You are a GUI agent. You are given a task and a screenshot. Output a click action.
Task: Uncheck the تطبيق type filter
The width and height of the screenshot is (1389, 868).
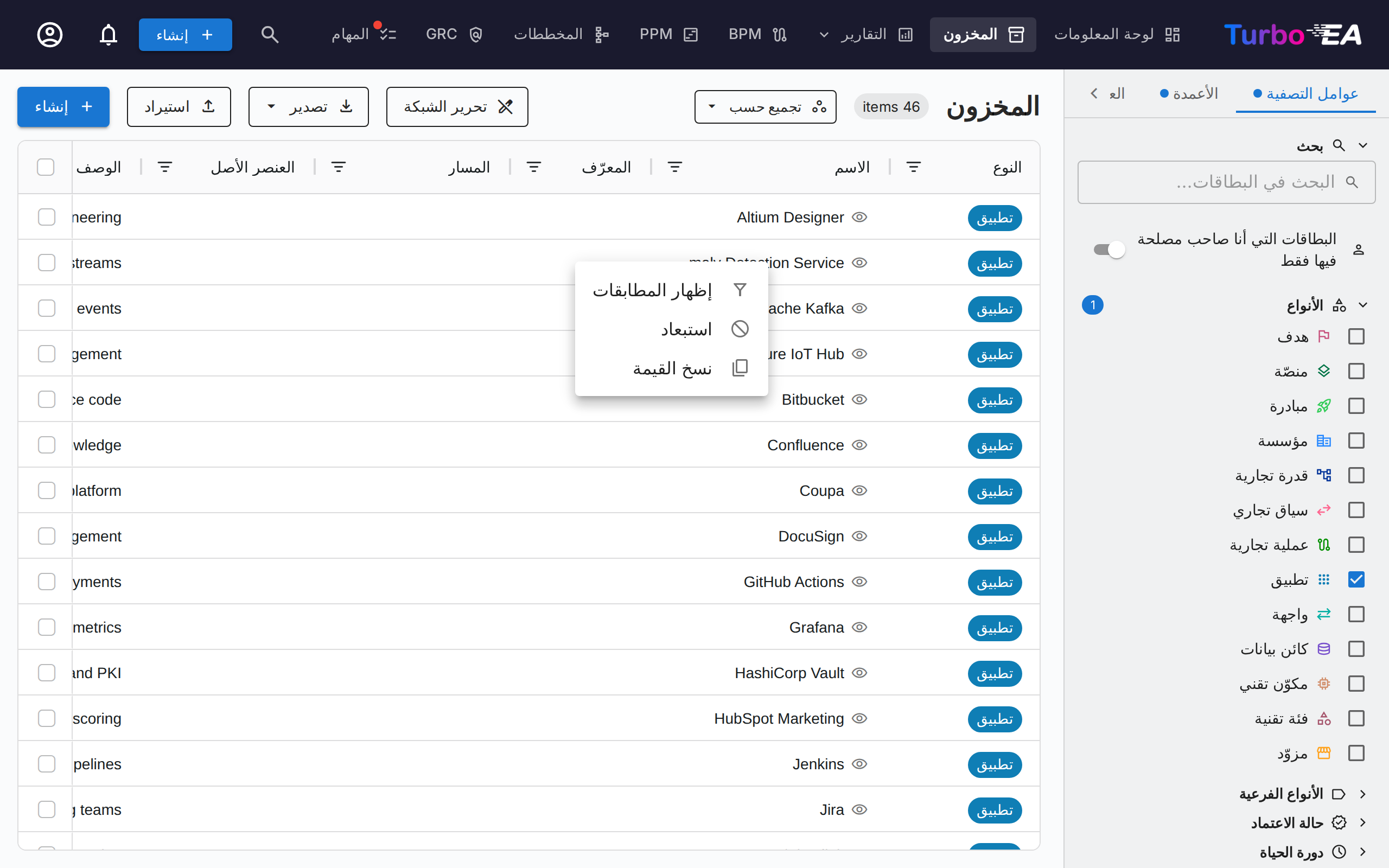point(1356,580)
